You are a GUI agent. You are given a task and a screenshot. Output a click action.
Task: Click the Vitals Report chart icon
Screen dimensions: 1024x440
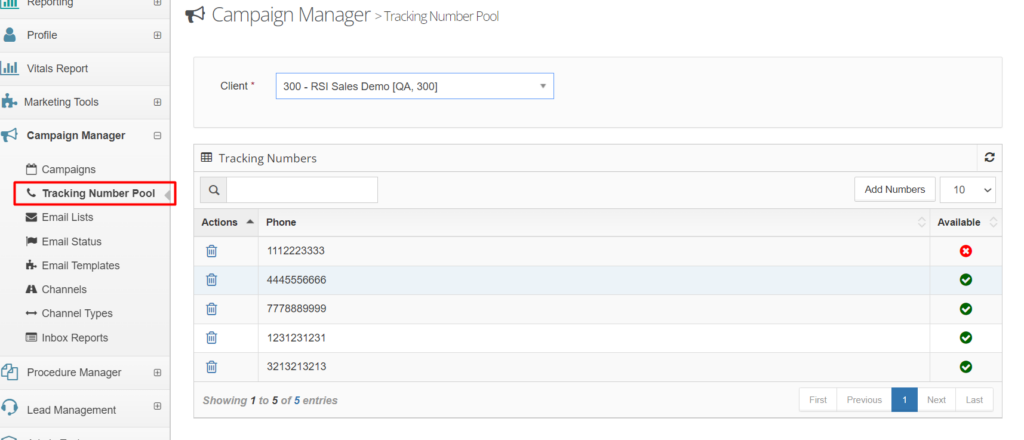pyautogui.click(x=9, y=68)
